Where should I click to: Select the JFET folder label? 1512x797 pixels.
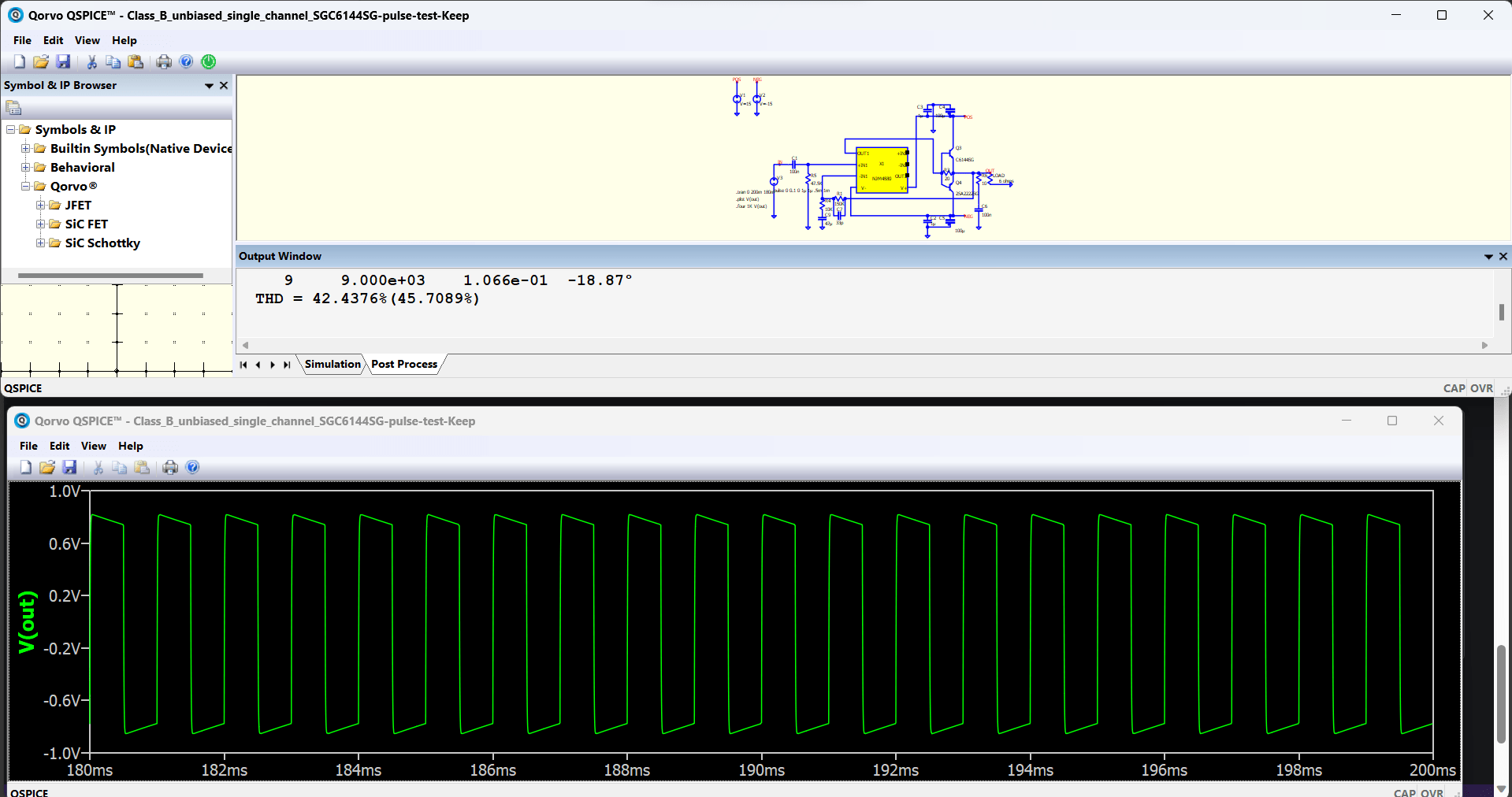(x=78, y=205)
